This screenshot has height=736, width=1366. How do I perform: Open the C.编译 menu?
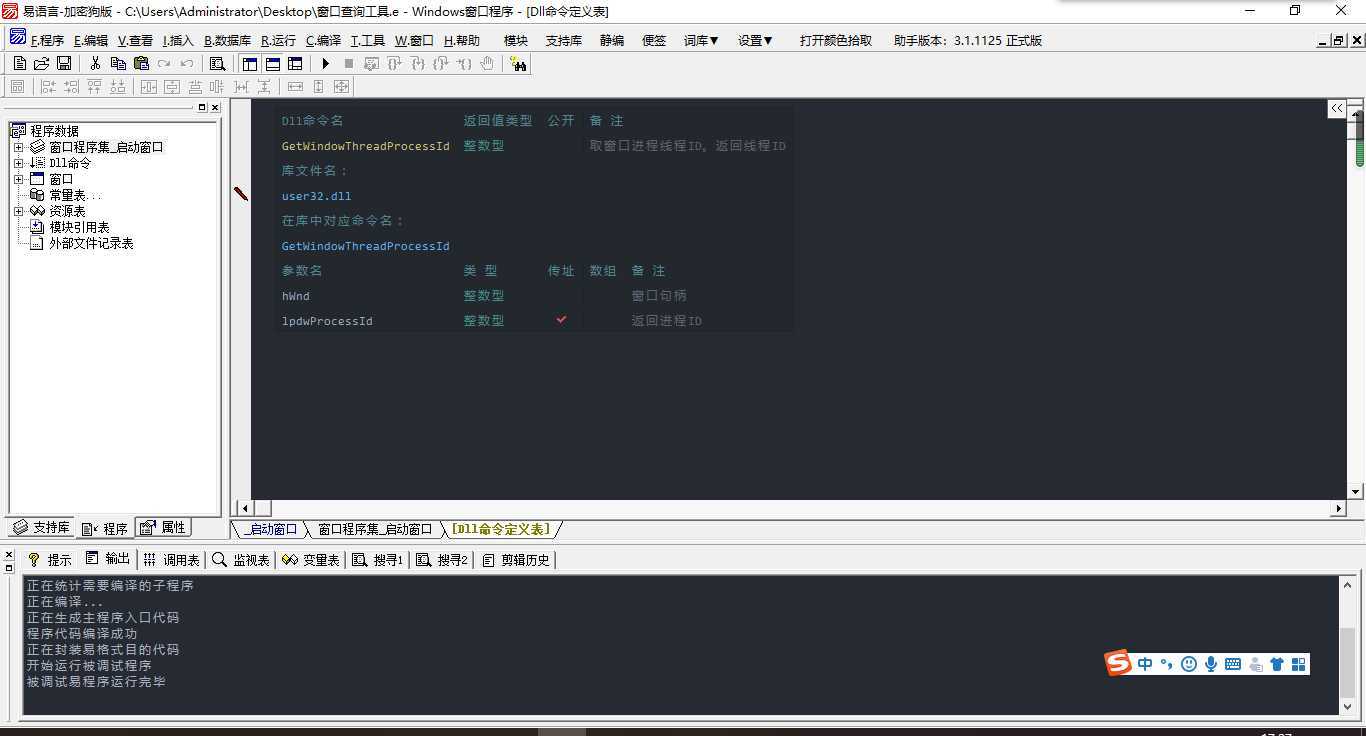[x=323, y=41]
